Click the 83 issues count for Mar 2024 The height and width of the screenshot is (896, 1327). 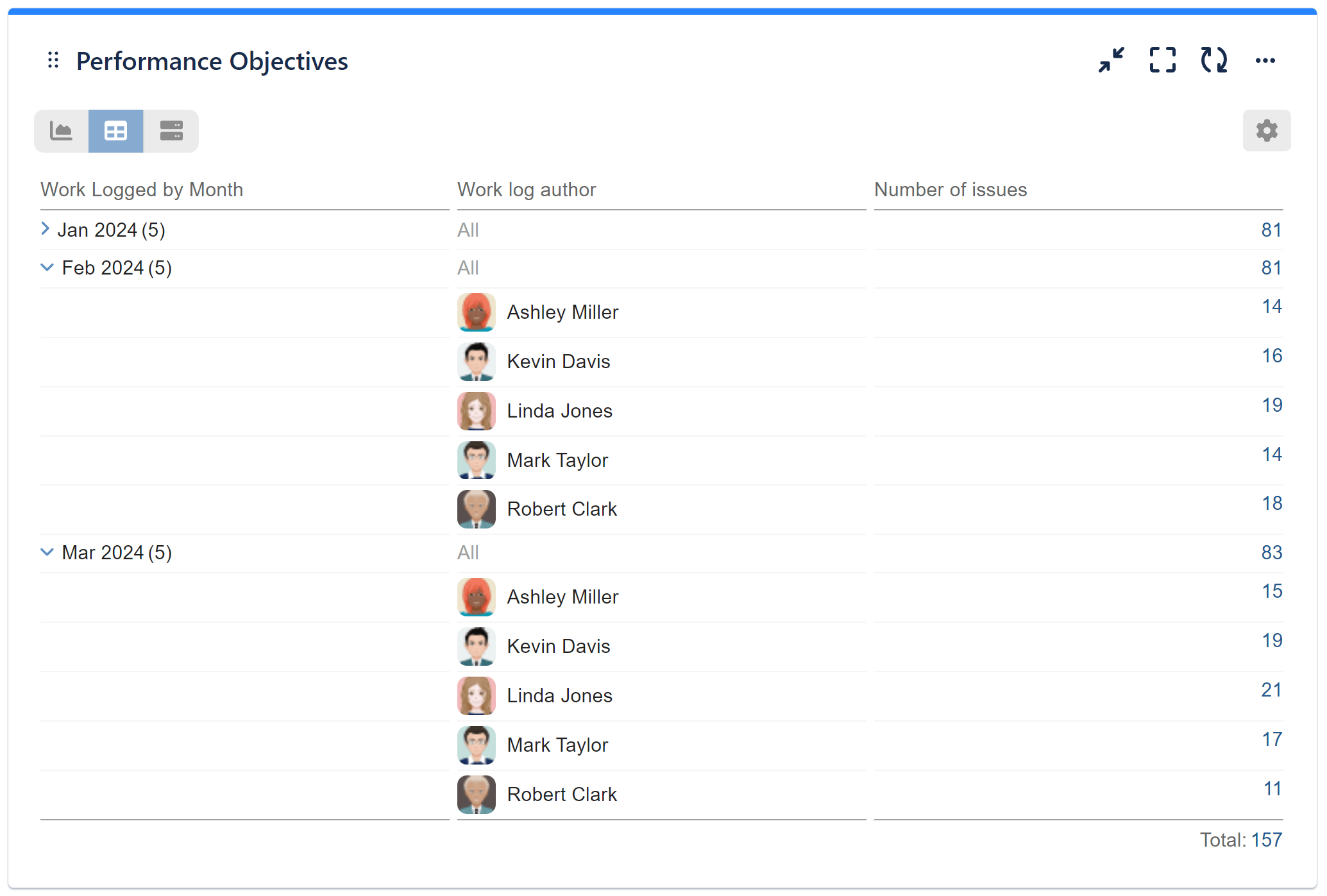click(1271, 552)
